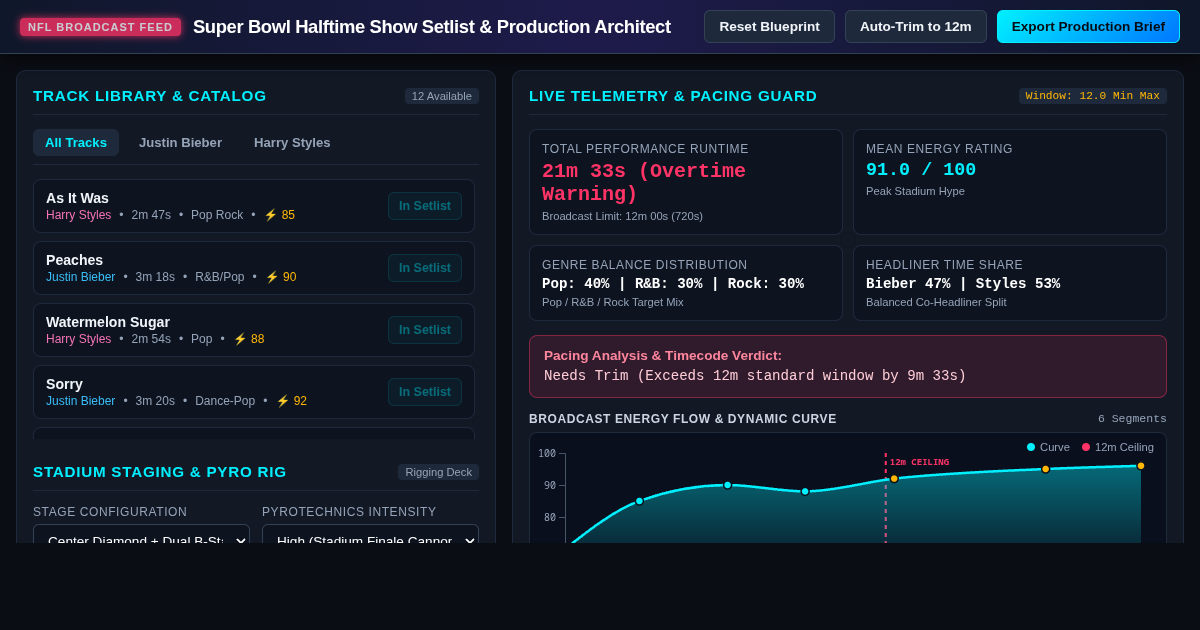This screenshot has width=1200, height=630.
Task: Export the Production Brief
Action: pos(1088,27)
